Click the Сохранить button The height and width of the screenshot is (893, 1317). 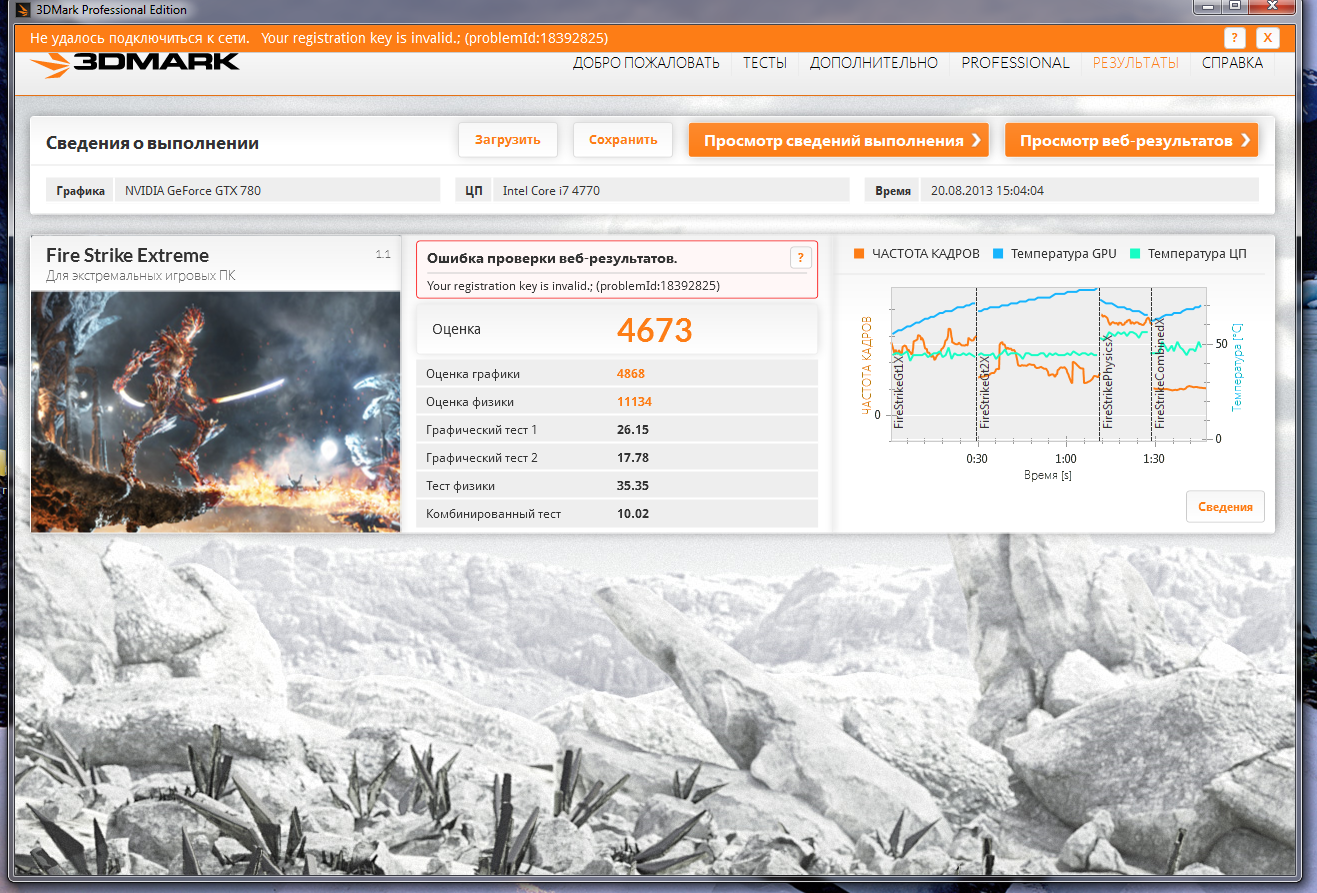pos(623,140)
